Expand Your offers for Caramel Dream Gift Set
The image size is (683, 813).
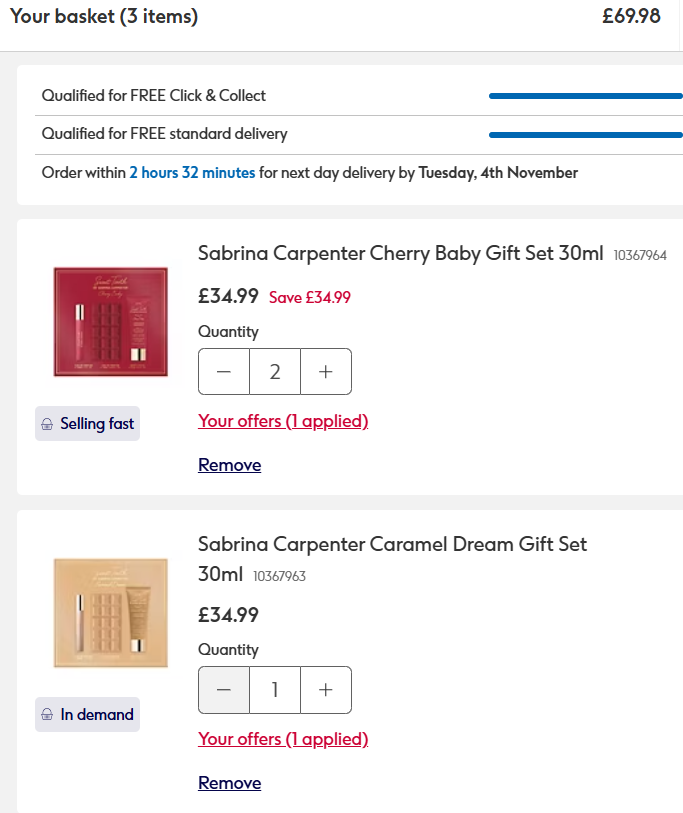[283, 739]
